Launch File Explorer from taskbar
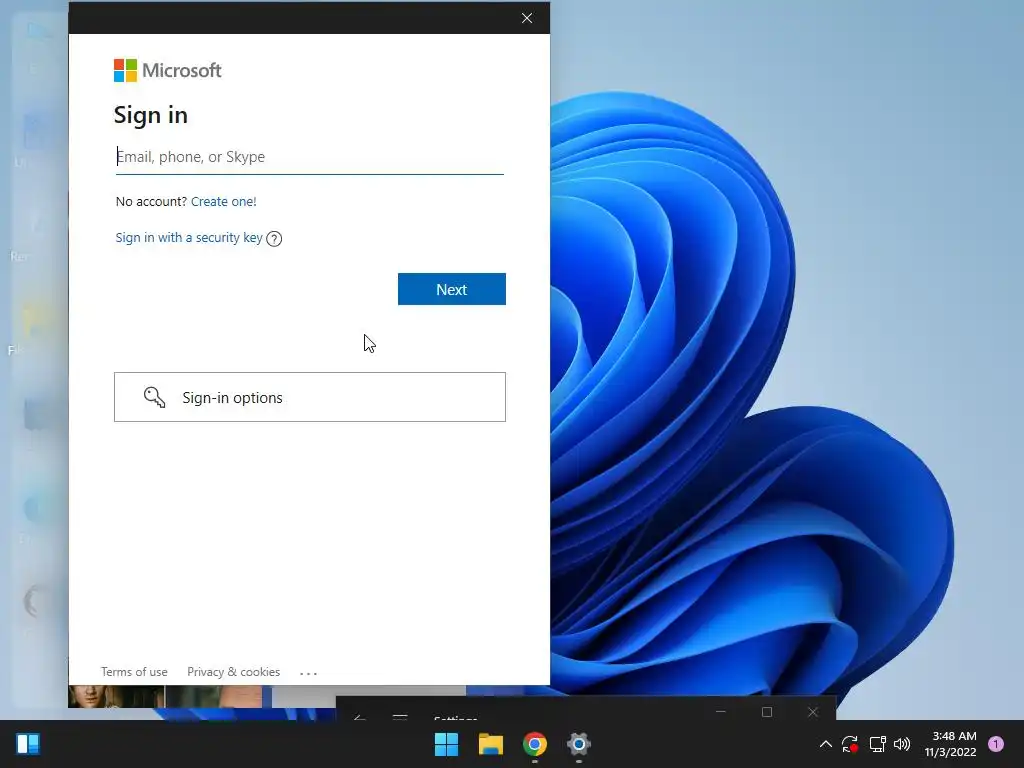1024x768 pixels. 490,744
